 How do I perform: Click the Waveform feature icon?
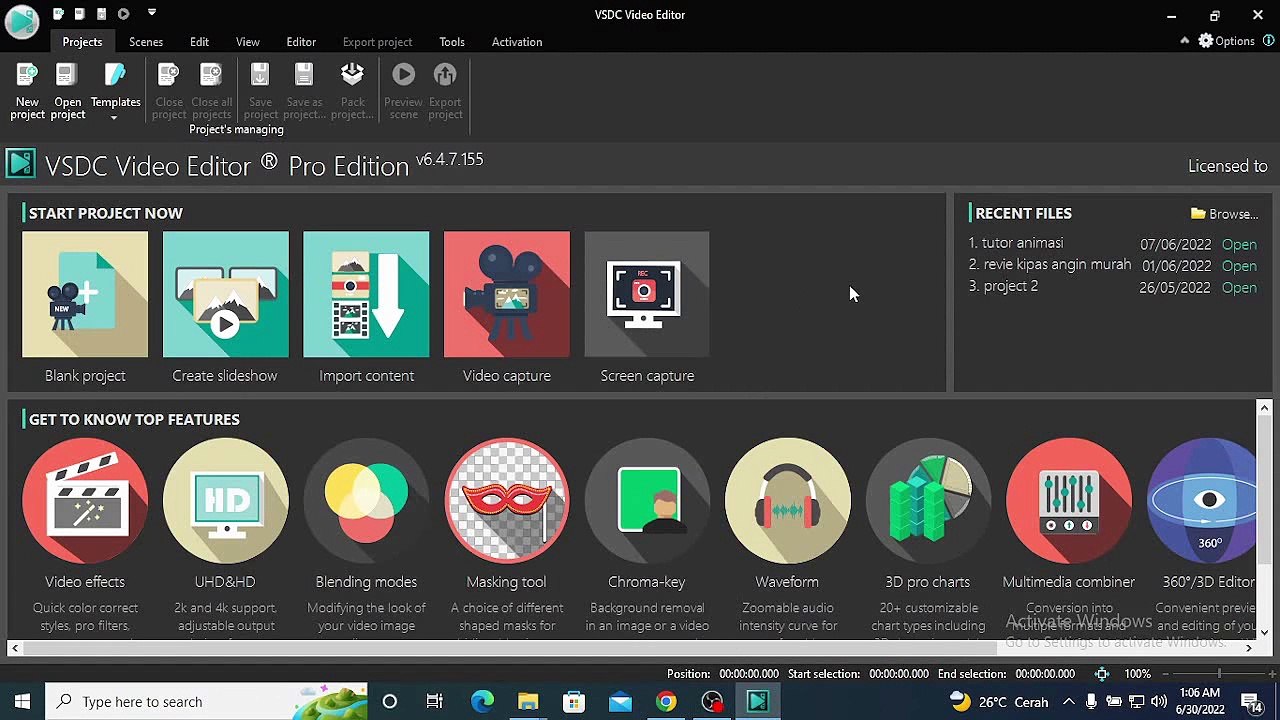788,501
